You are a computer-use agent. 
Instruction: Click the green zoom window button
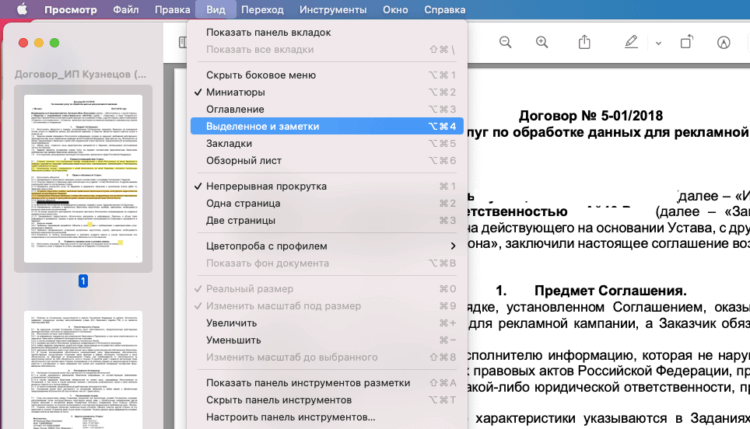55,43
